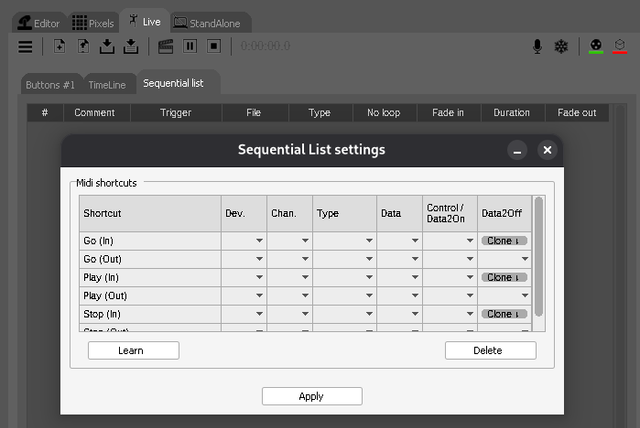Click the Duration column header
The width and height of the screenshot is (640, 428).
point(513,113)
